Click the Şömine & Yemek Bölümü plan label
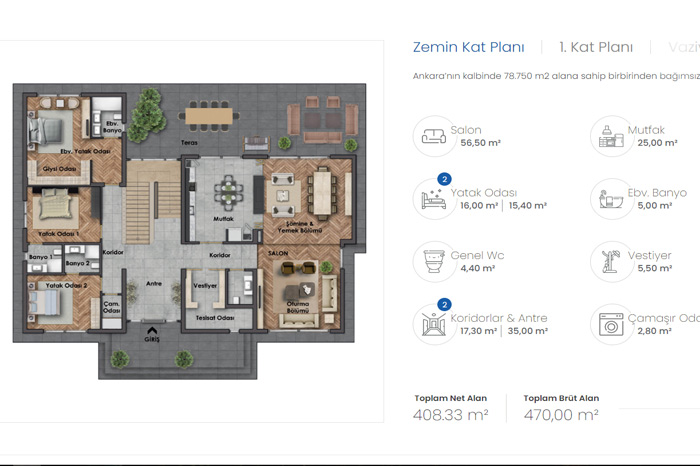 (300, 227)
